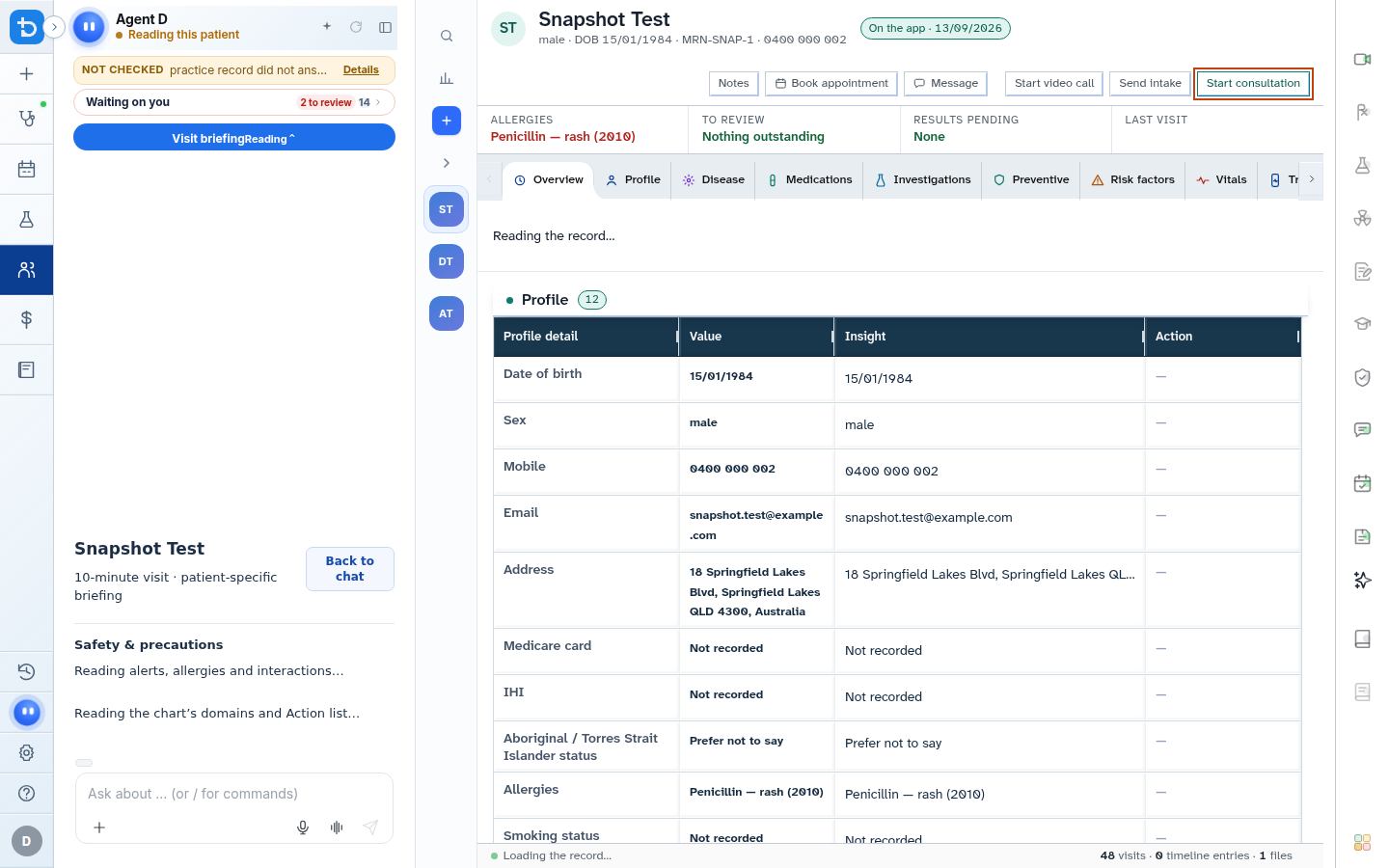The image size is (1389, 868).
Task: Click the microphone icon in chat input
Action: click(303, 827)
